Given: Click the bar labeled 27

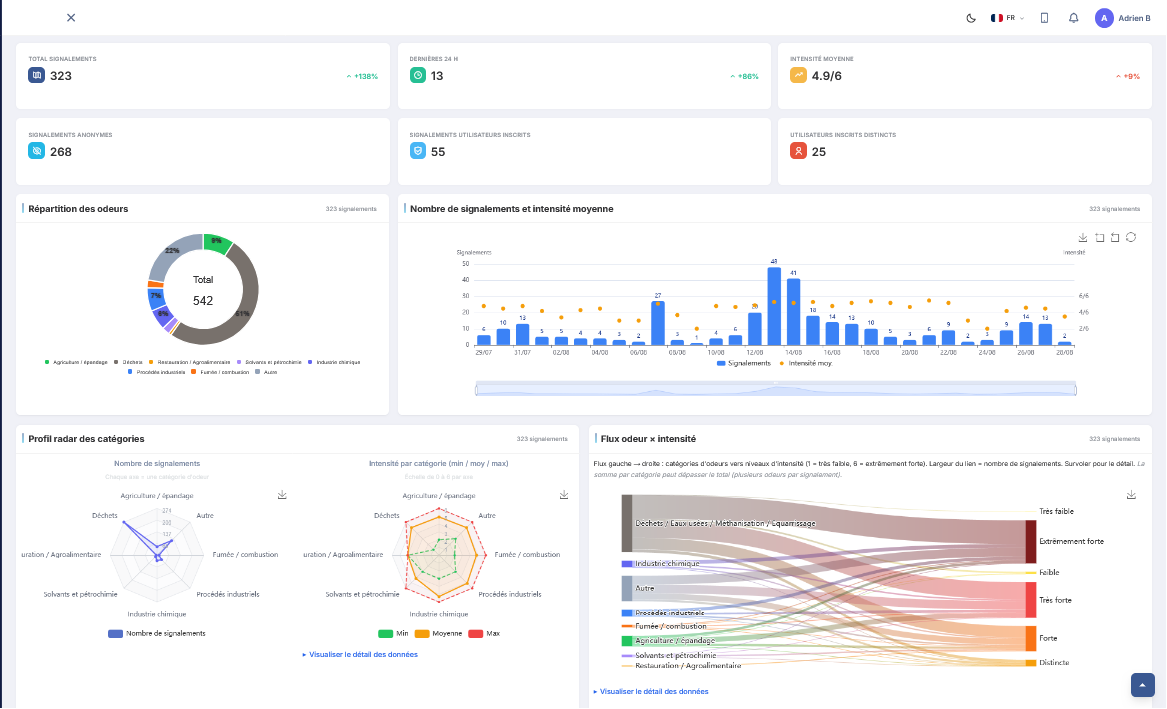Looking at the screenshot, I should click(658, 323).
